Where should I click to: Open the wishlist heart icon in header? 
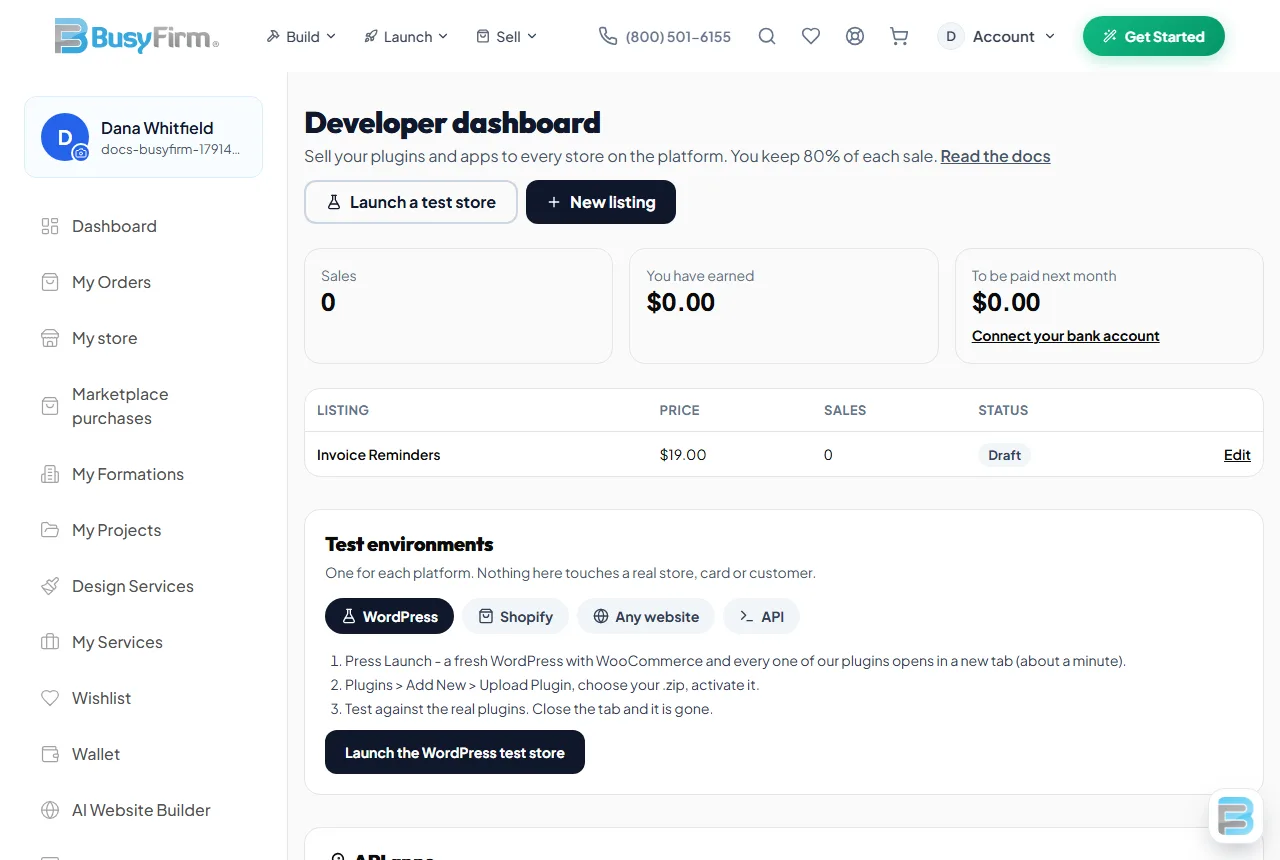click(x=811, y=36)
